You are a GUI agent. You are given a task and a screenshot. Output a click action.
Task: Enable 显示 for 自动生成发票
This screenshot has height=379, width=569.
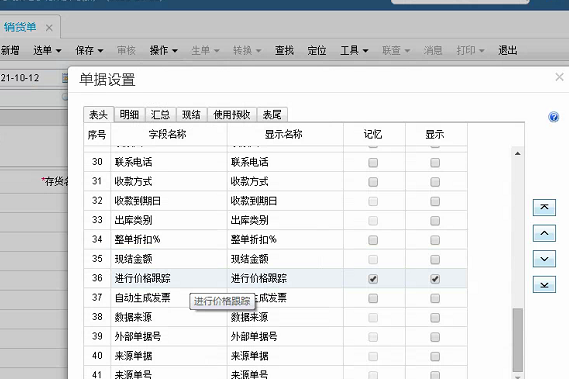pyautogui.click(x=435, y=298)
